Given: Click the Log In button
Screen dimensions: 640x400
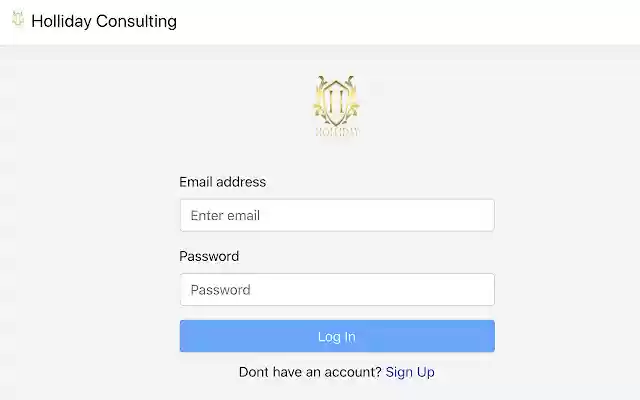Looking at the screenshot, I should pos(337,336).
